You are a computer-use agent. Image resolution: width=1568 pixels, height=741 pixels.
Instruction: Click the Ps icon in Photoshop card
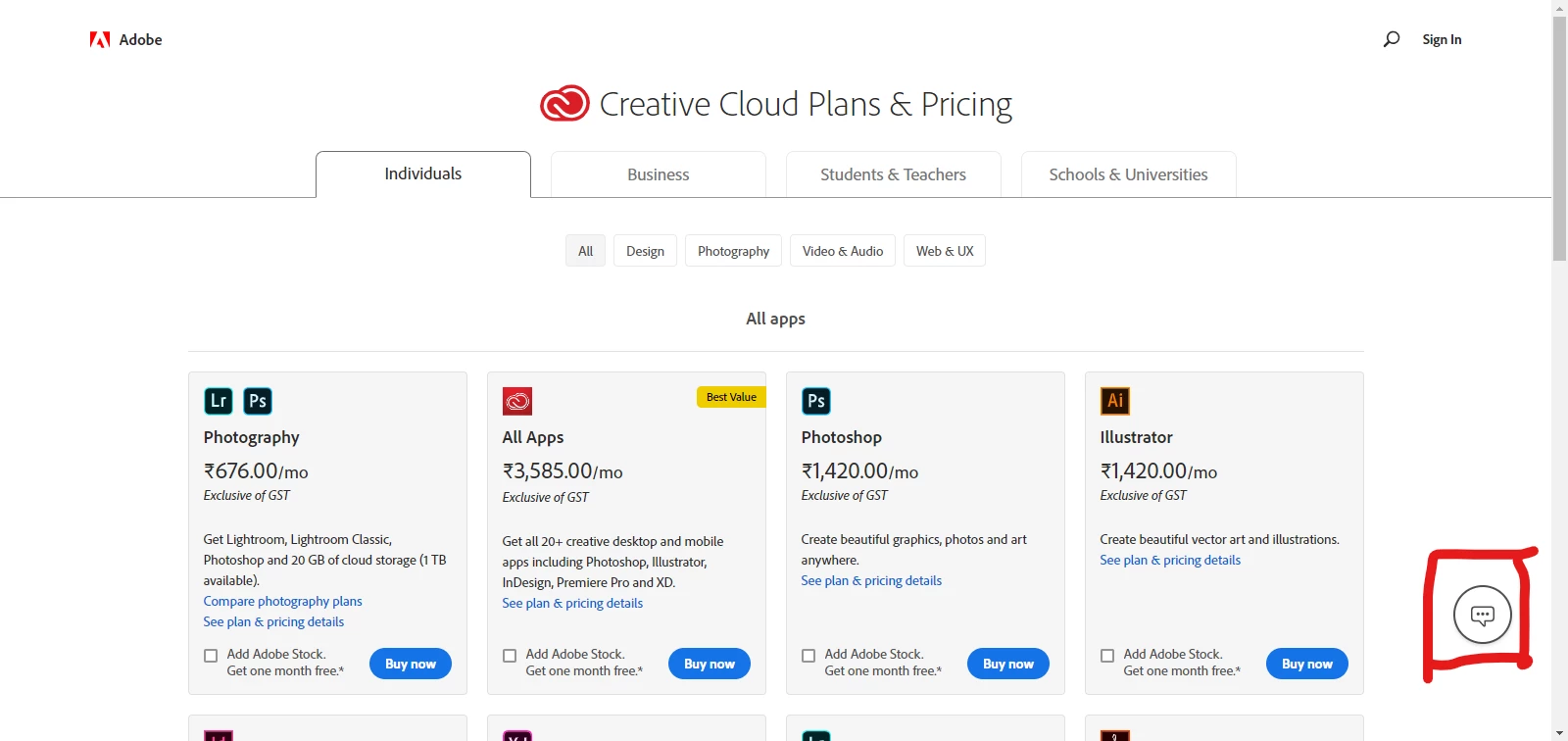[816, 401]
